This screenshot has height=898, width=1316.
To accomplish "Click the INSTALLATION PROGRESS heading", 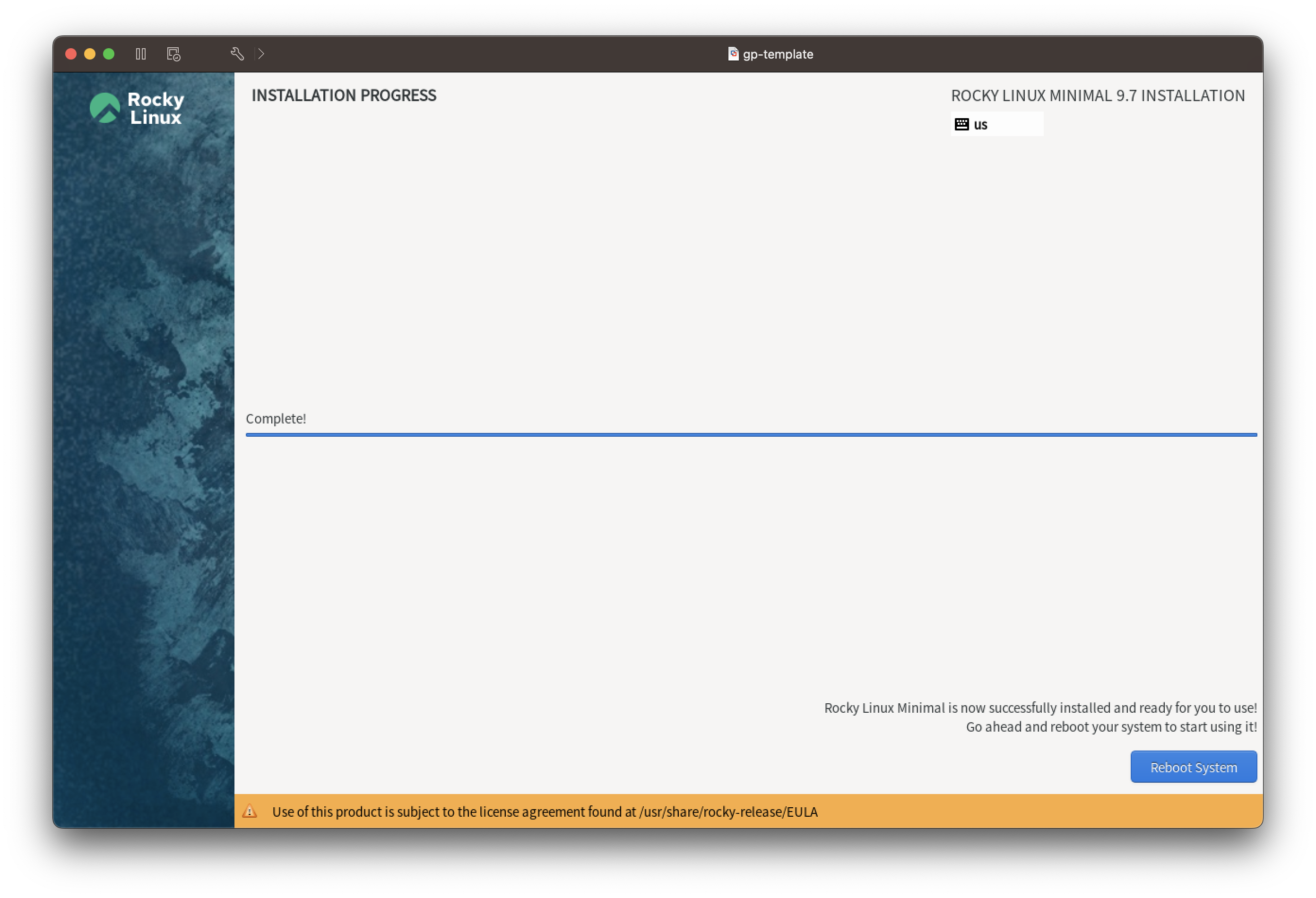I will (344, 95).
